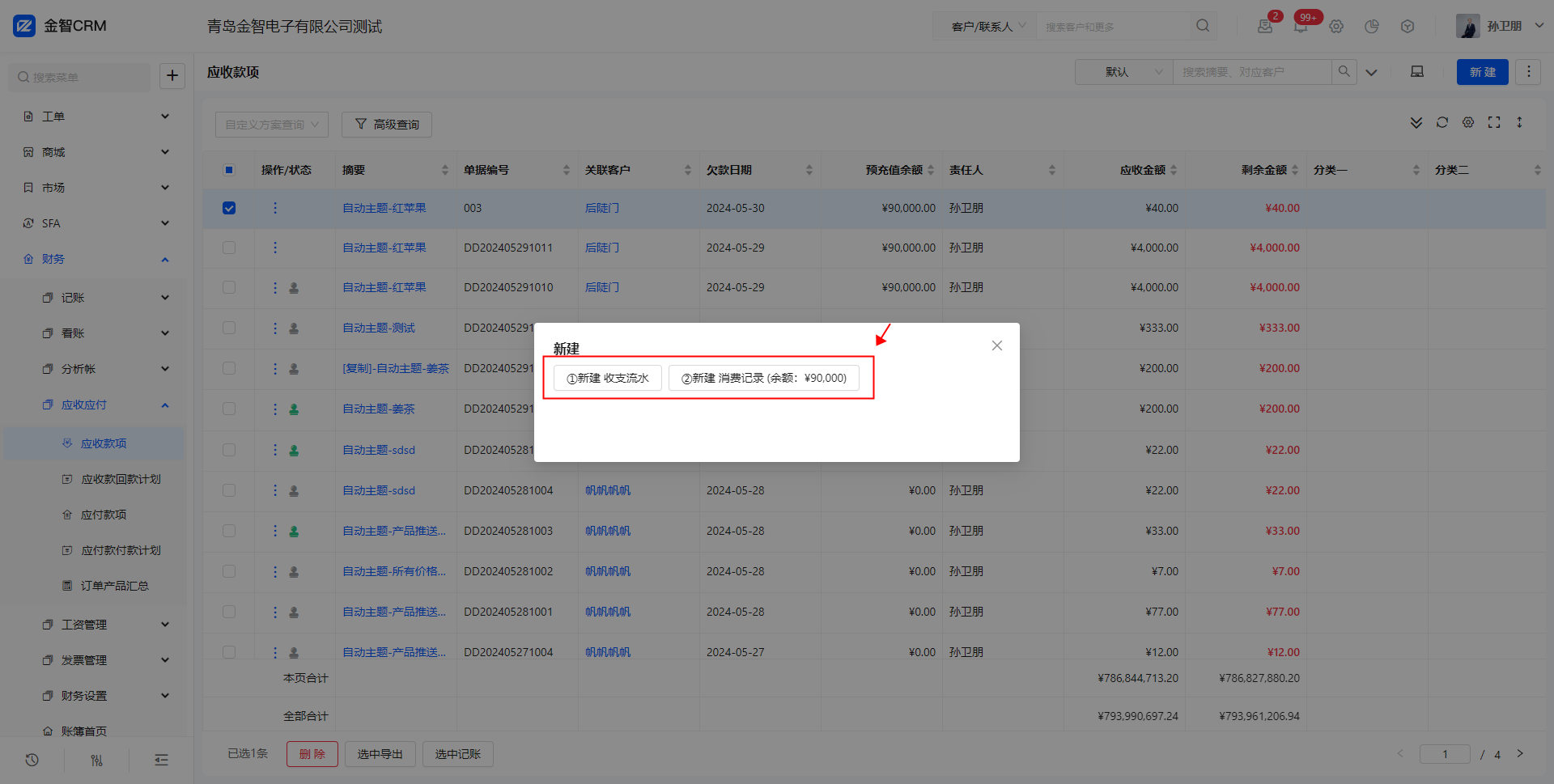Collapse the sidebar menu icon
The image size is (1554, 784).
[162, 760]
